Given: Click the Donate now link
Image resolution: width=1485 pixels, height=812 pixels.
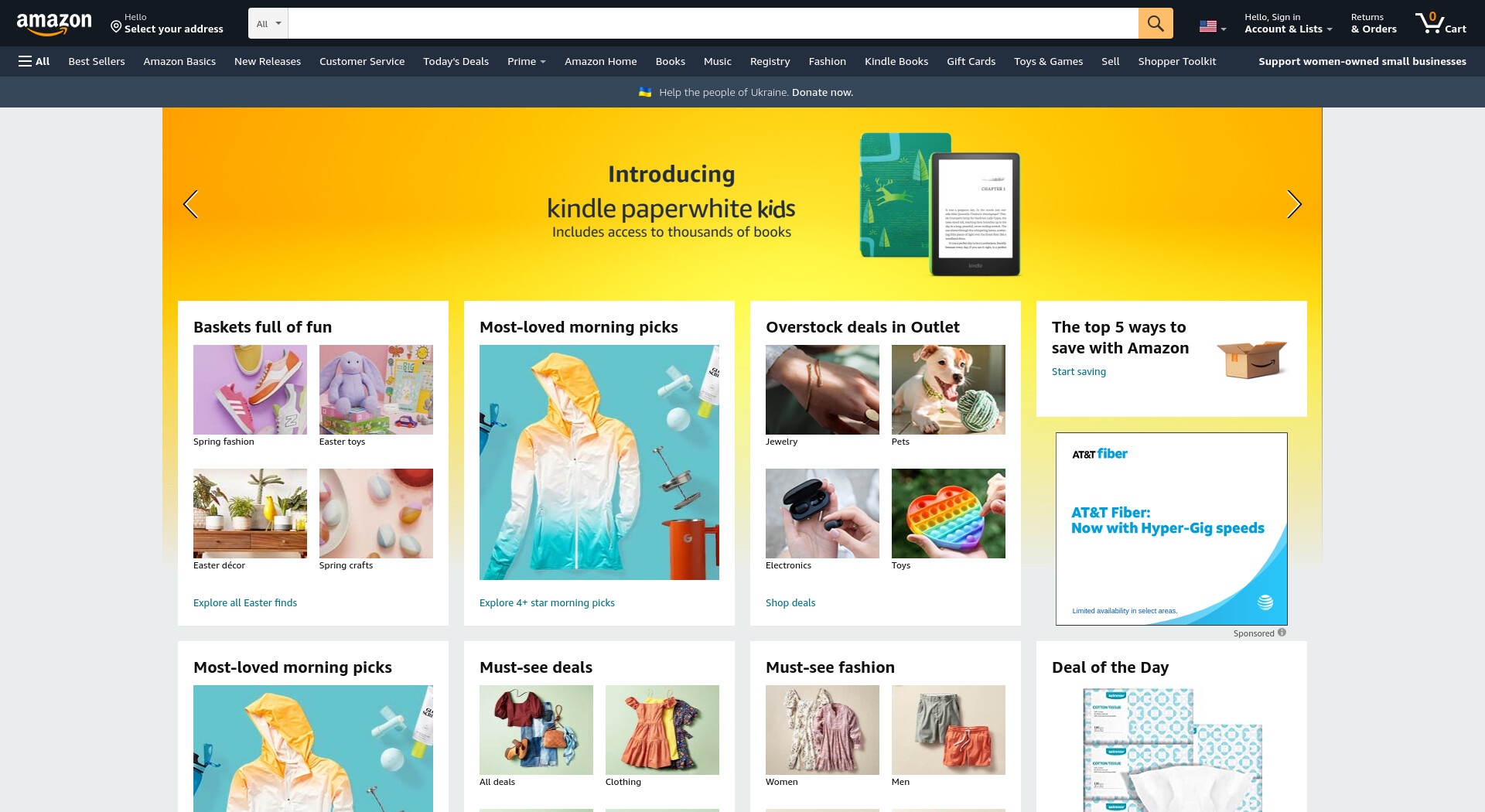Looking at the screenshot, I should click(822, 92).
